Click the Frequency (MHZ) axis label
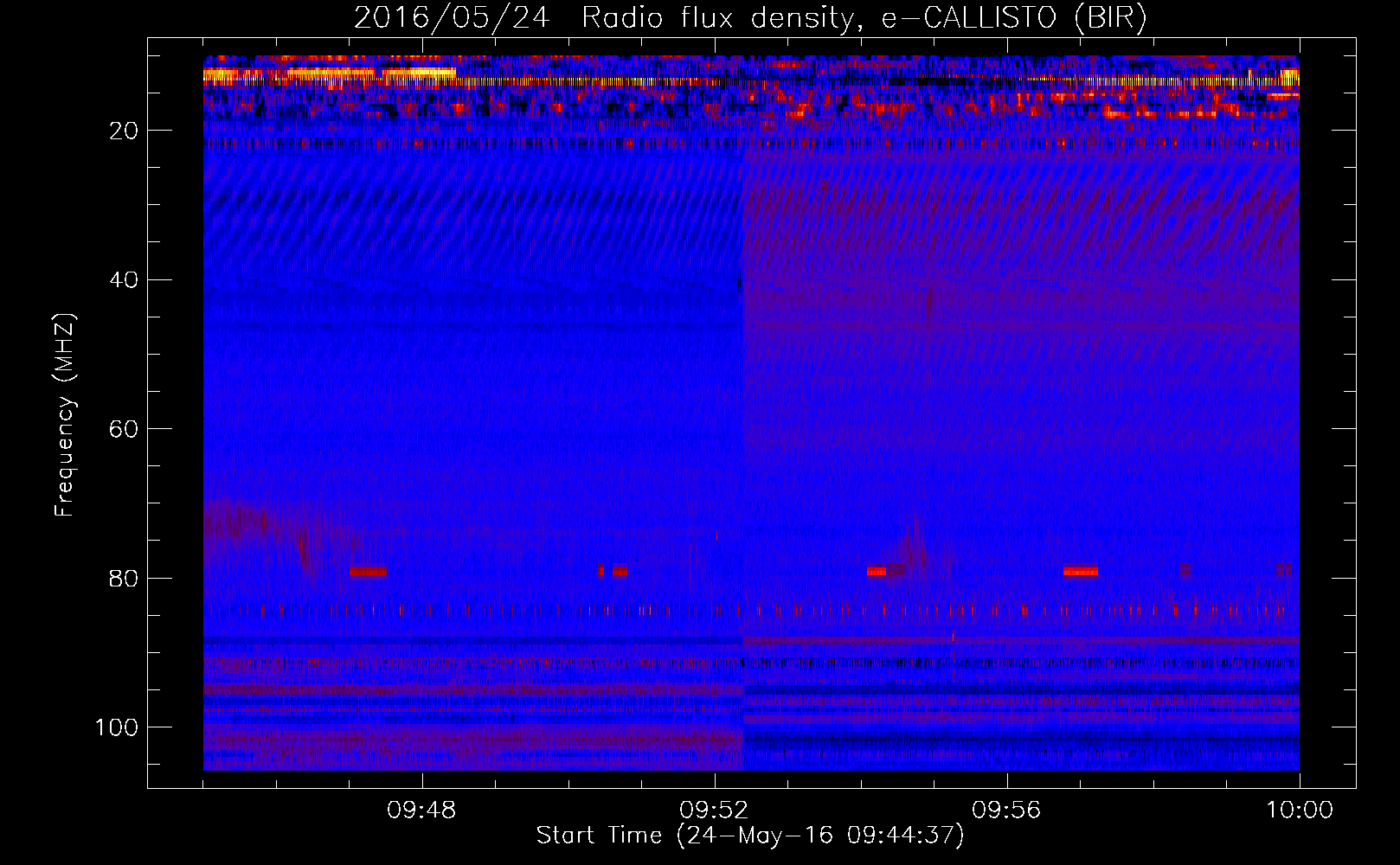The width and height of the screenshot is (1400, 865). [66, 415]
